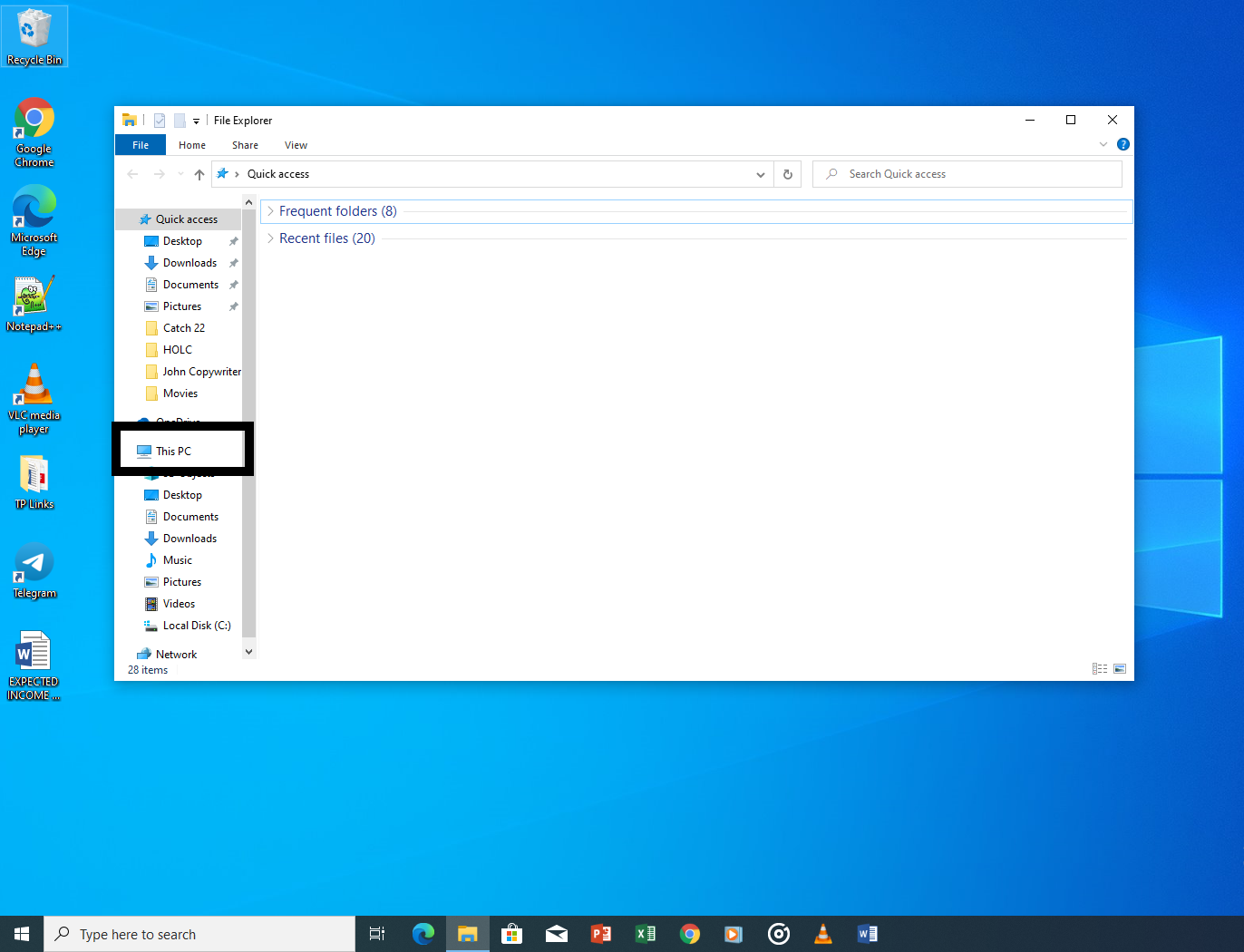Switch to the Share ribbon tab
The height and width of the screenshot is (952, 1244).
coord(245,145)
